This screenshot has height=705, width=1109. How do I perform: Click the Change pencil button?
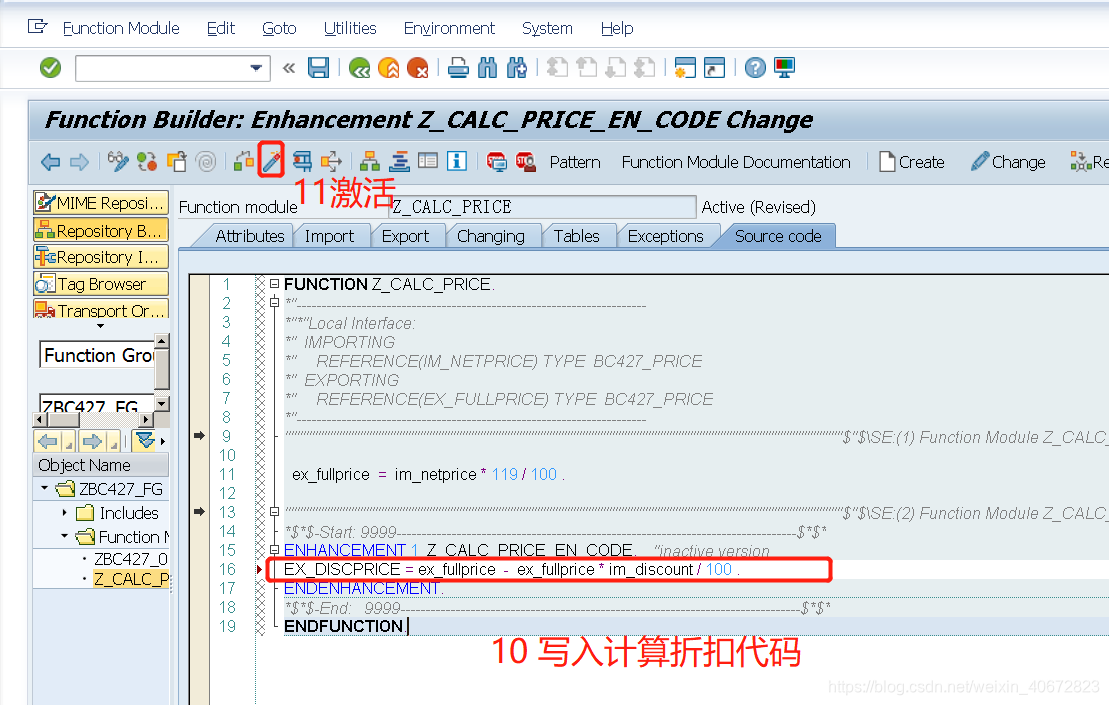pyautogui.click(x=1009, y=163)
